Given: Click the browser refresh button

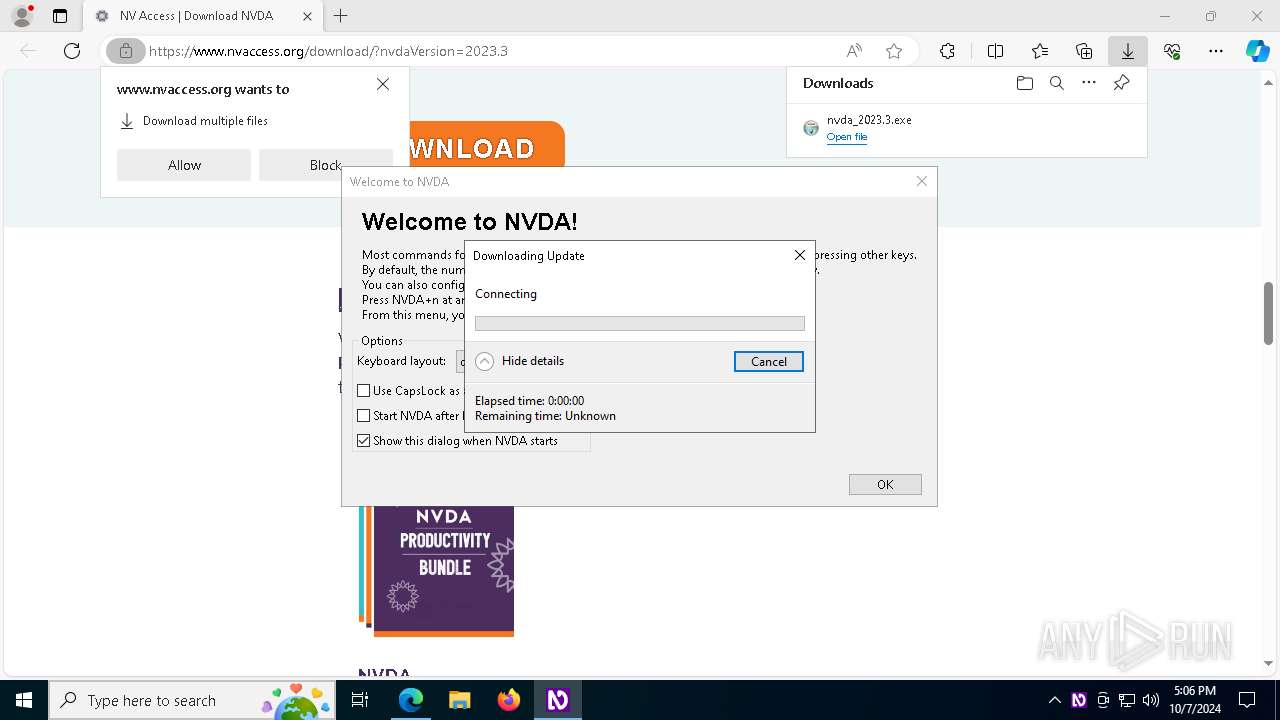Looking at the screenshot, I should 72,51.
